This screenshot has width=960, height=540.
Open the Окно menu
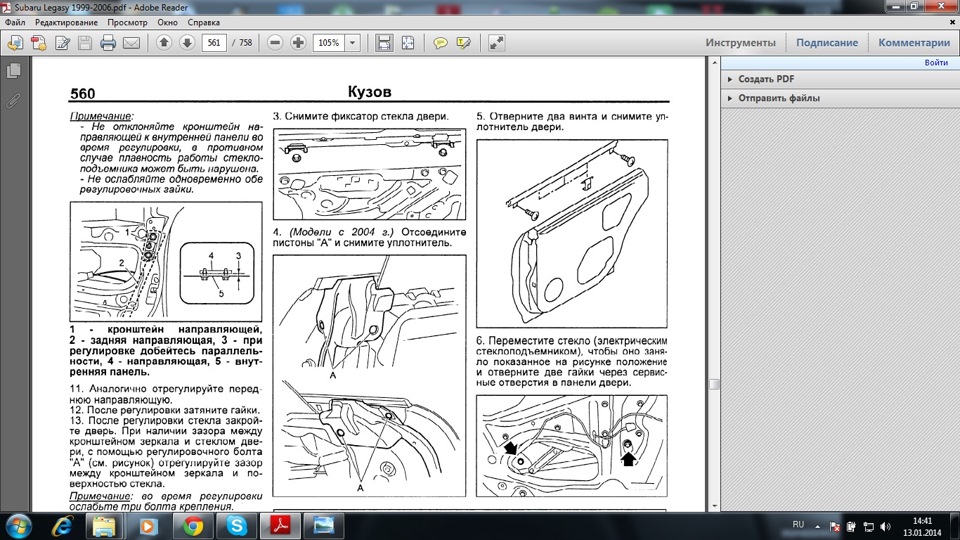pos(167,22)
